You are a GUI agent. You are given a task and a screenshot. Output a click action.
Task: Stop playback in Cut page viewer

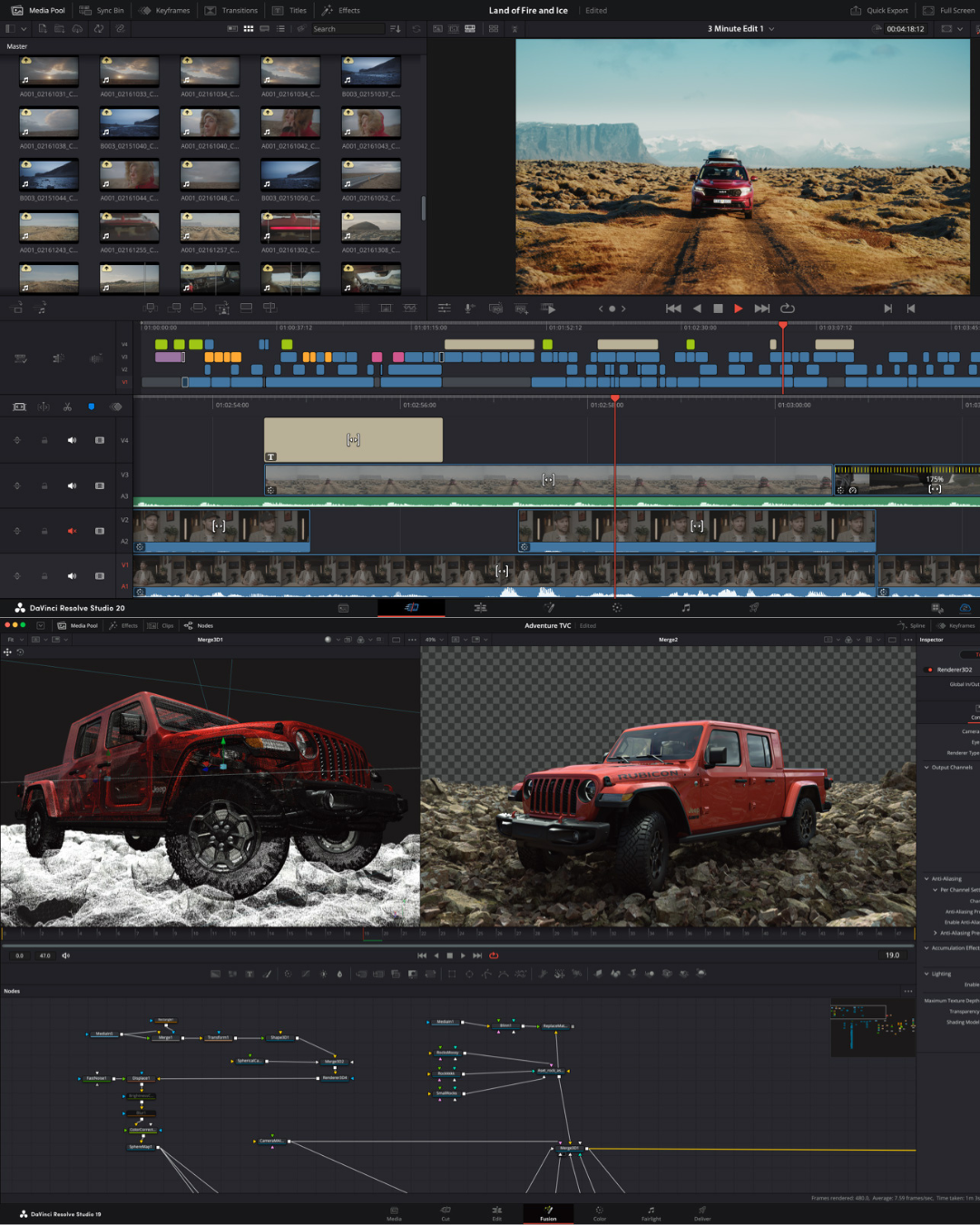718,309
